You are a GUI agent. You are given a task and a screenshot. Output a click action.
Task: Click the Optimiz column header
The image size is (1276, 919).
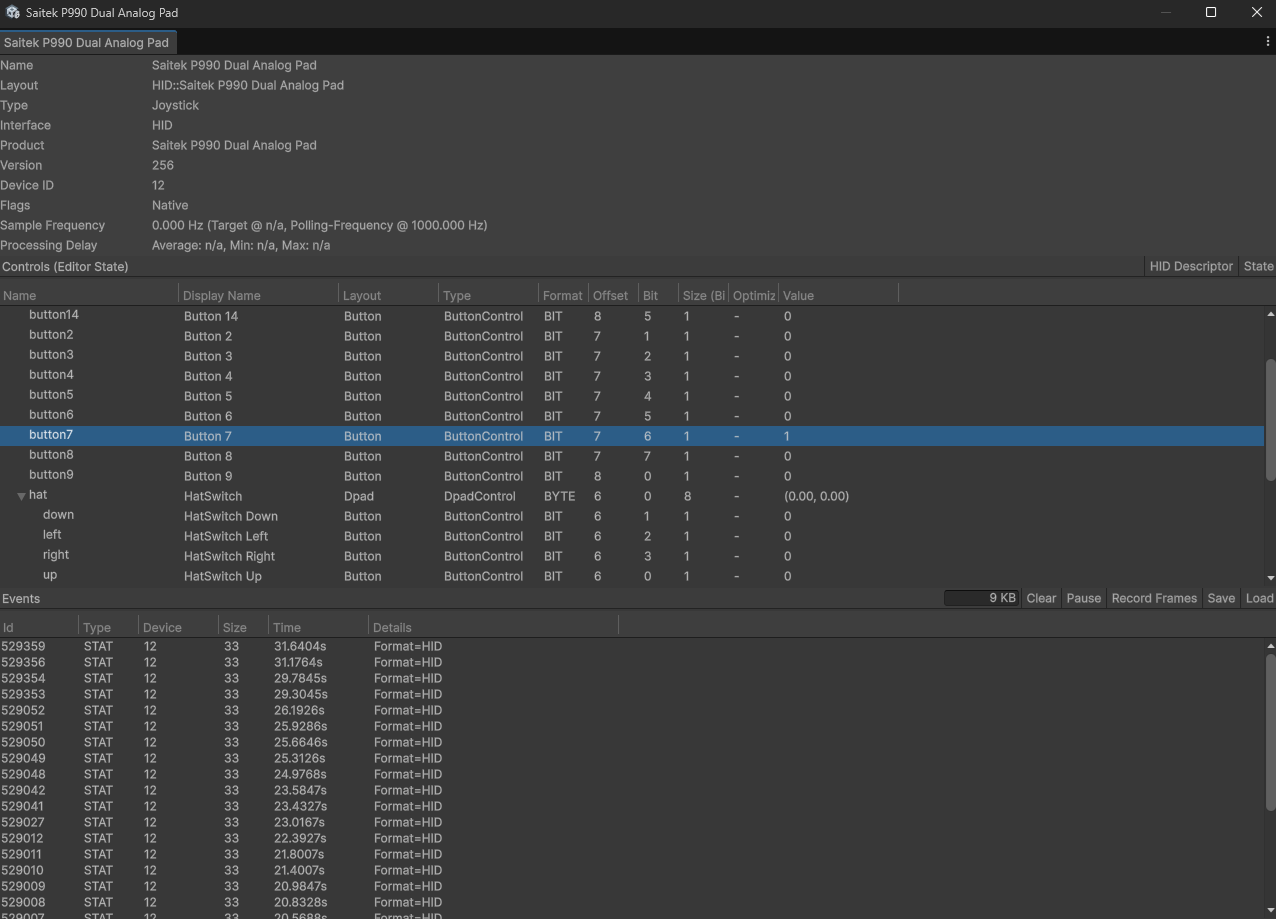tap(753, 295)
